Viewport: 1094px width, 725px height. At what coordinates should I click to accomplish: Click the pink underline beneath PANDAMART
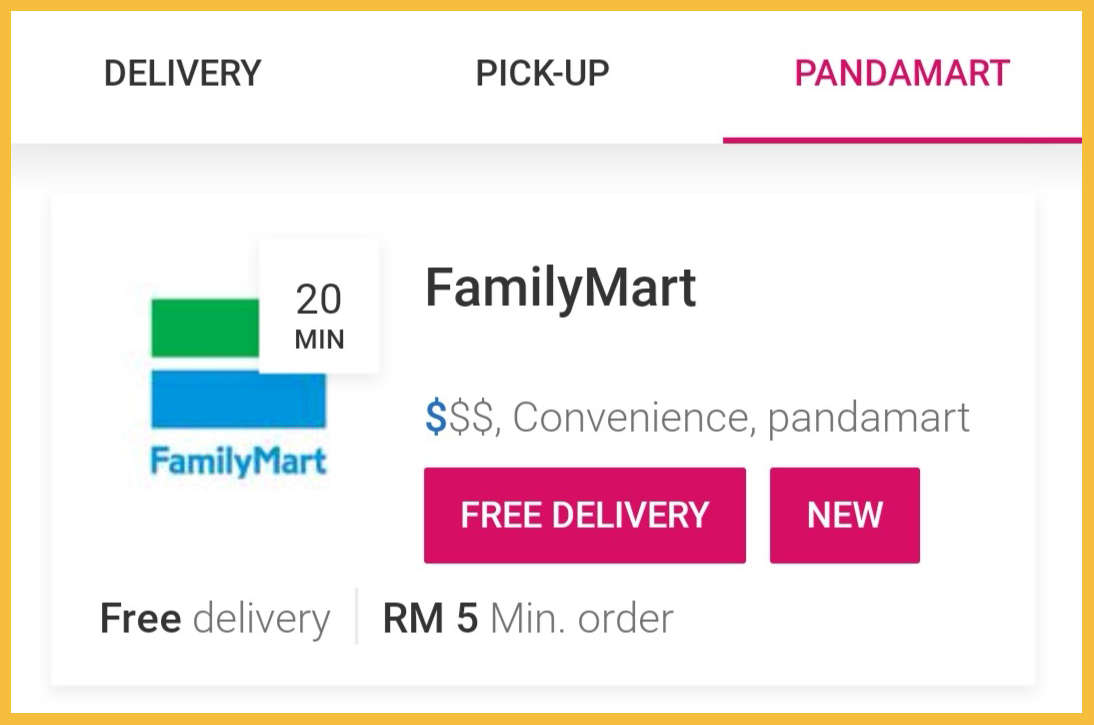pos(902,139)
